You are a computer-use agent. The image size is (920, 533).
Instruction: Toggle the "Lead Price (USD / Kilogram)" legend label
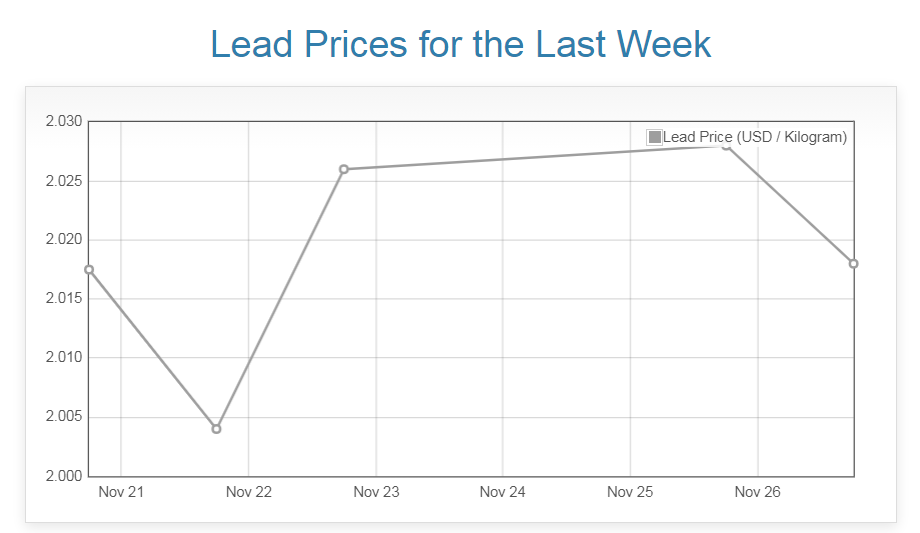[755, 137]
